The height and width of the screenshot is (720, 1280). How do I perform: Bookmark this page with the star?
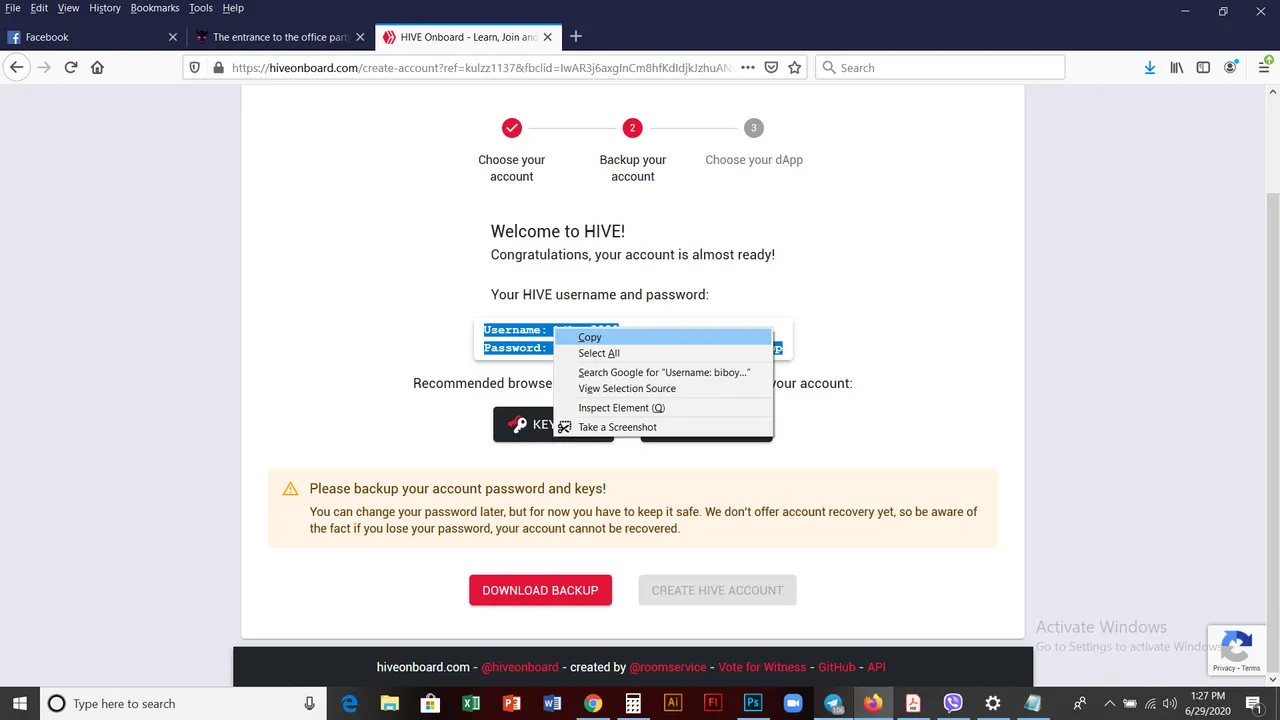(x=795, y=67)
